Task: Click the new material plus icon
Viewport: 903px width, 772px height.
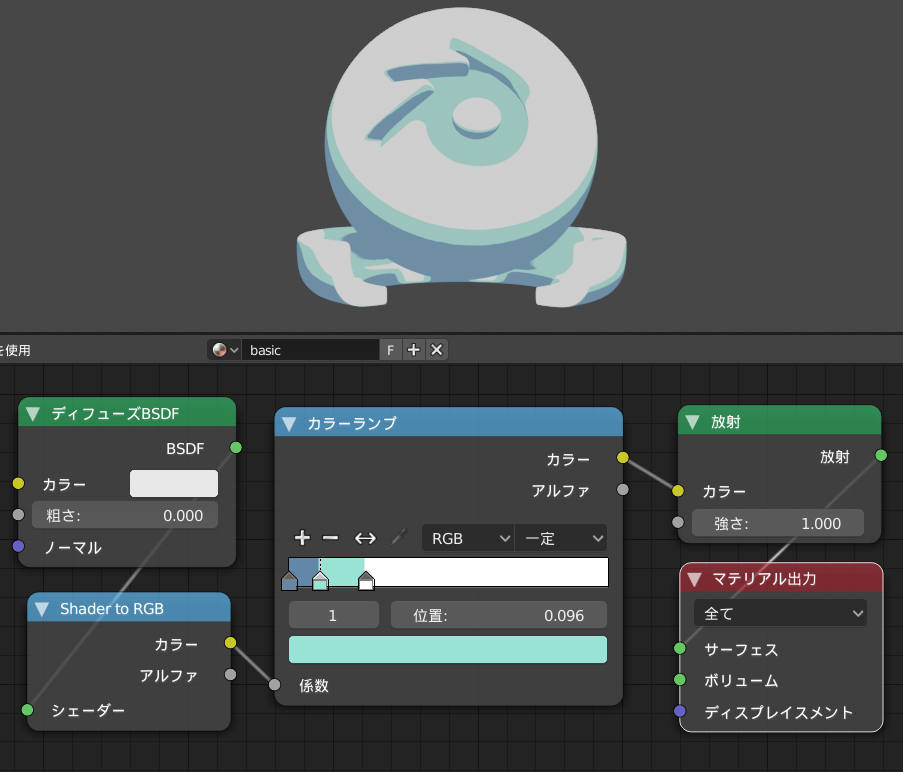Action: pyautogui.click(x=413, y=350)
